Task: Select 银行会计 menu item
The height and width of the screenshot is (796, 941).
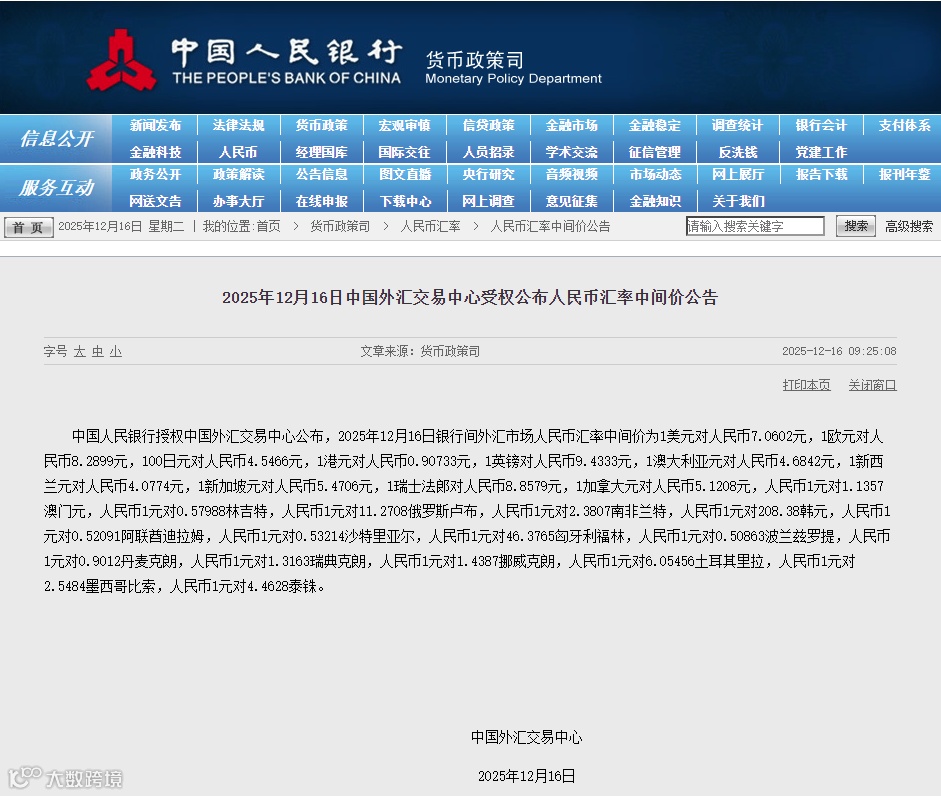Action: [821, 125]
